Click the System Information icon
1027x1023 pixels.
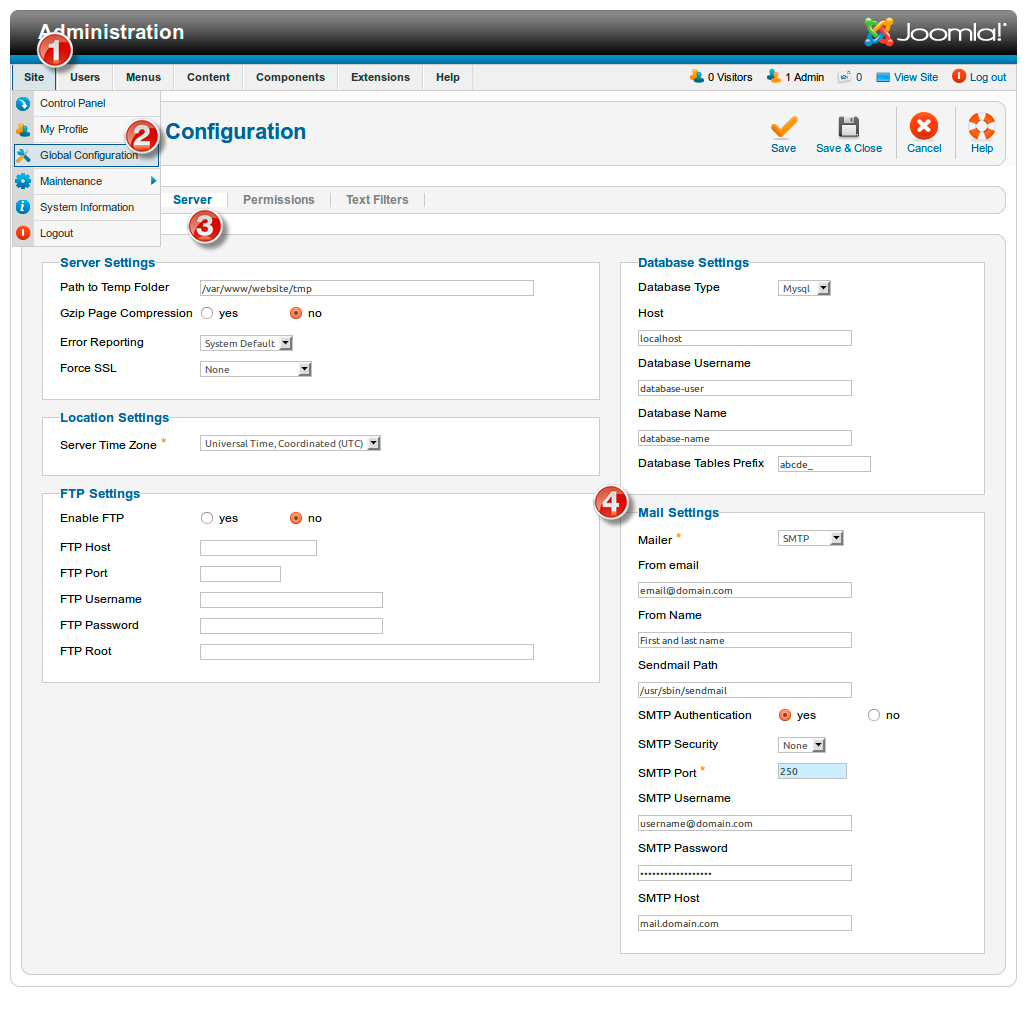23,207
